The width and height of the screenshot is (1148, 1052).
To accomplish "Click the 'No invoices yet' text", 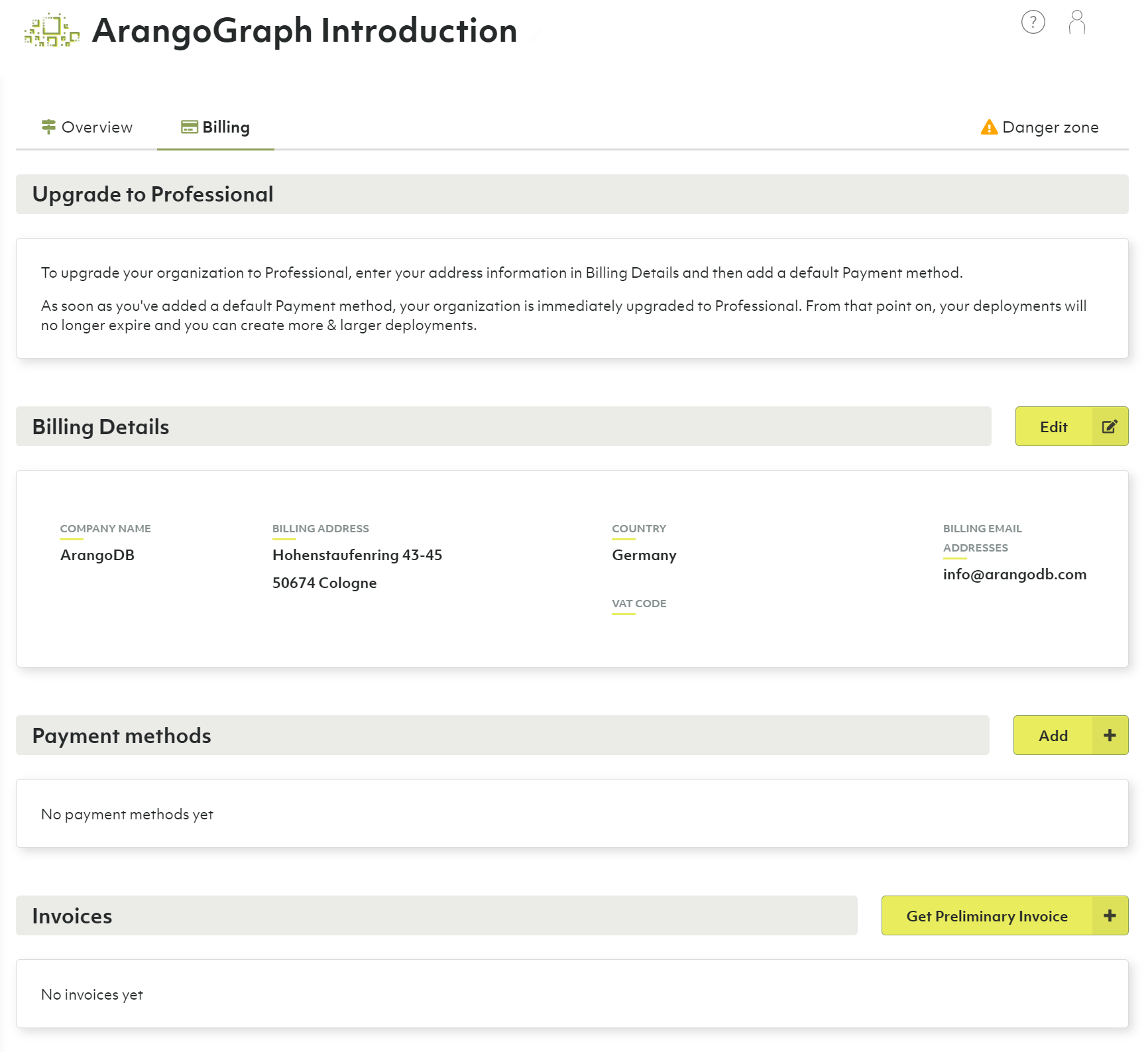I will (92, 994).
